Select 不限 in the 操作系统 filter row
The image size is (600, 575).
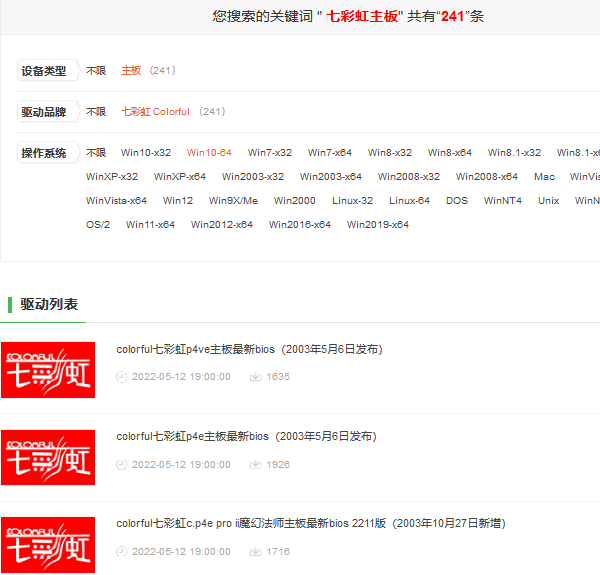click(x=96, y=153)
